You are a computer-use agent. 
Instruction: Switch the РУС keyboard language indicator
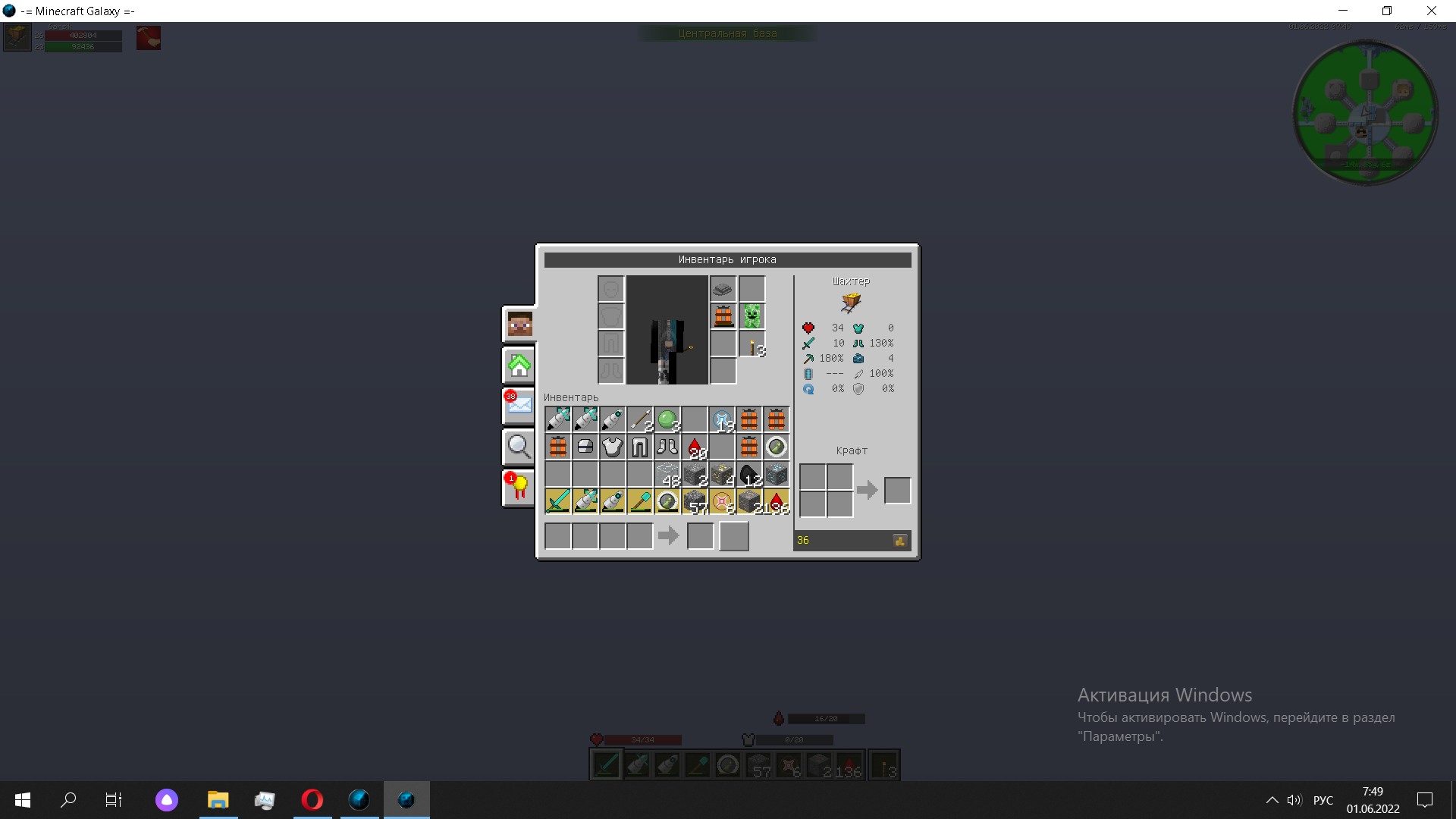[1323, 800]
